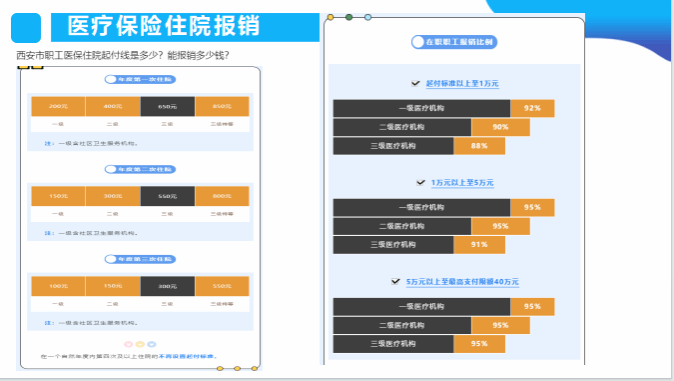Click the 医疗保险住院报销 title banner
Image resolution: width=674 pixels, height=381 pixels.
click(x=185, y=28)
